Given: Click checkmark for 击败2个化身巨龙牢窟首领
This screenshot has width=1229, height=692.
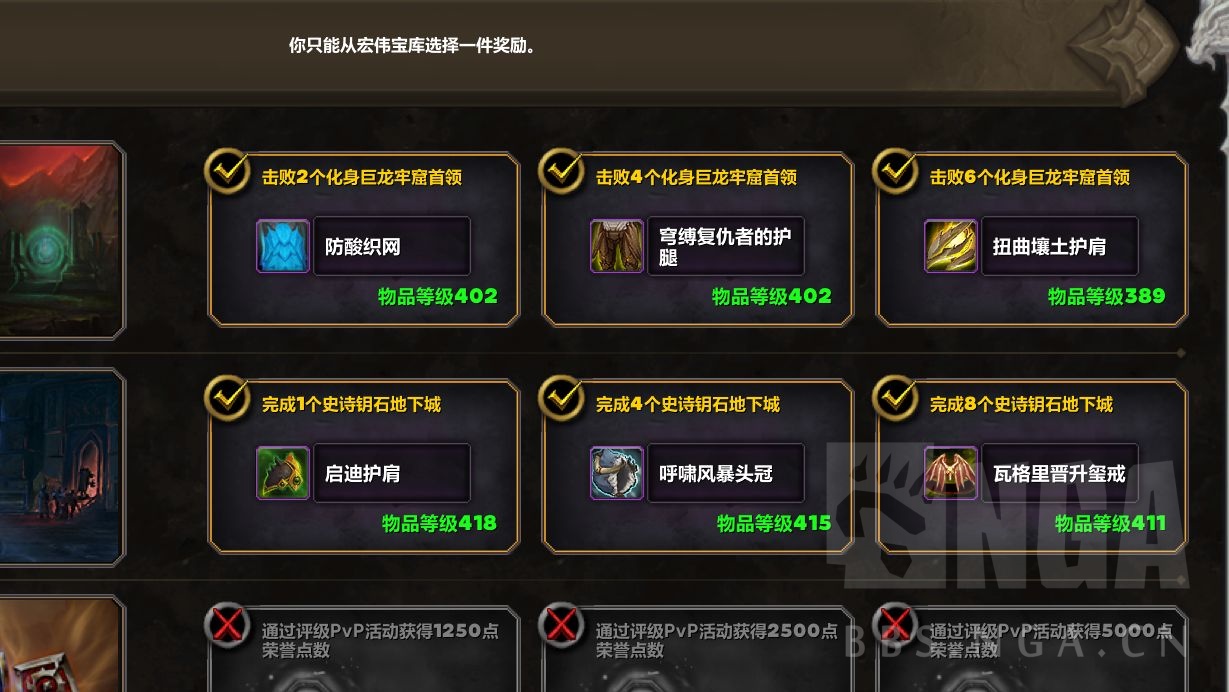Looking at the screenshot, I should [x=227, y=172].
